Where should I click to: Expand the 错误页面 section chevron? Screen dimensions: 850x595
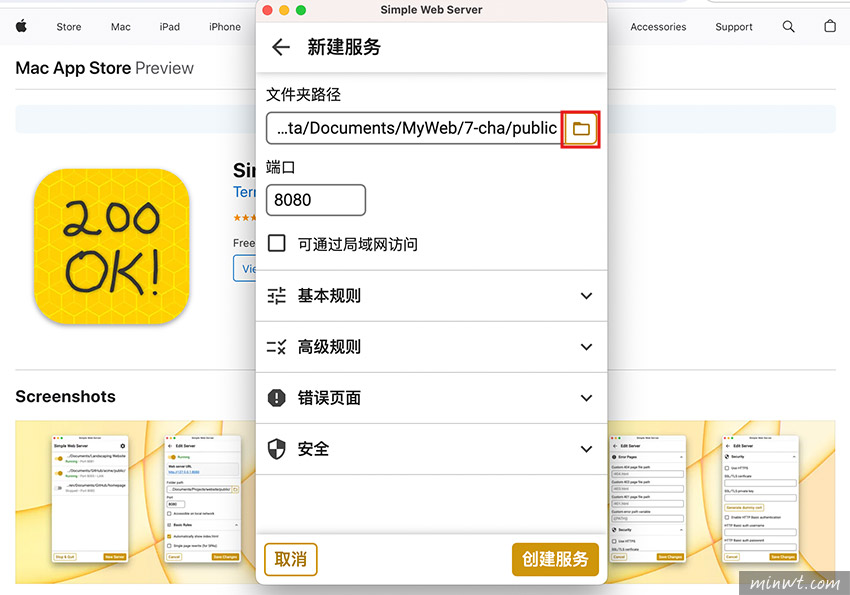point(586,398)
